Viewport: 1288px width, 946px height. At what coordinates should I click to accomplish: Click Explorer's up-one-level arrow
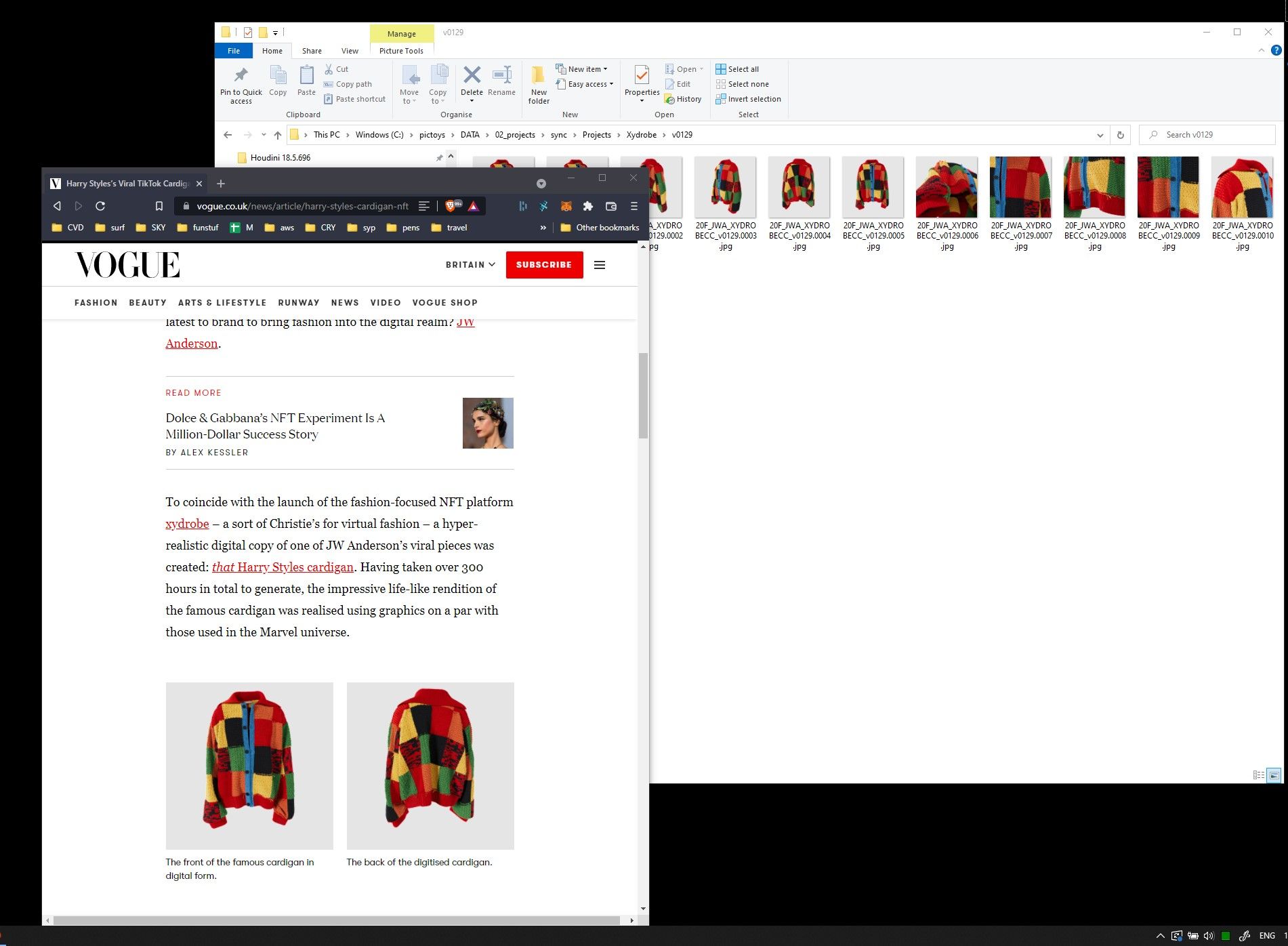(278, 135)
